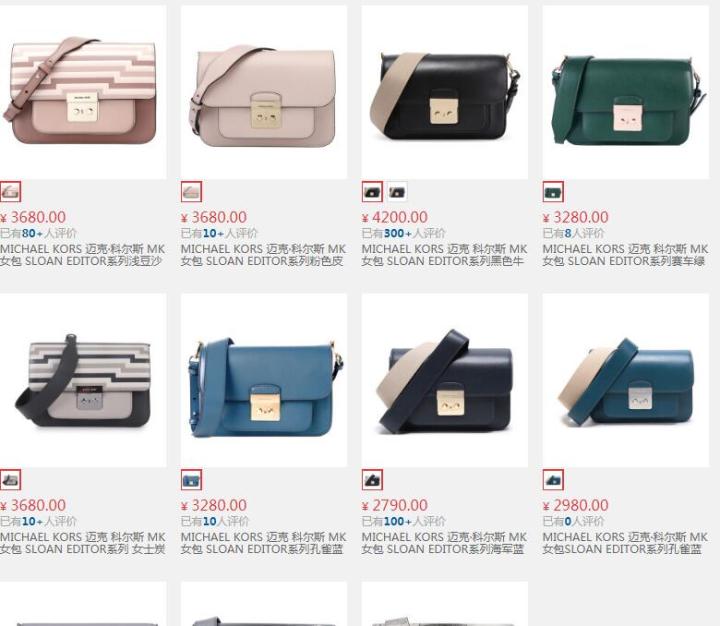Open title link of plain pink ¥3680 bag
Screen dimensions: 720x626
click(x=264, y=255)
